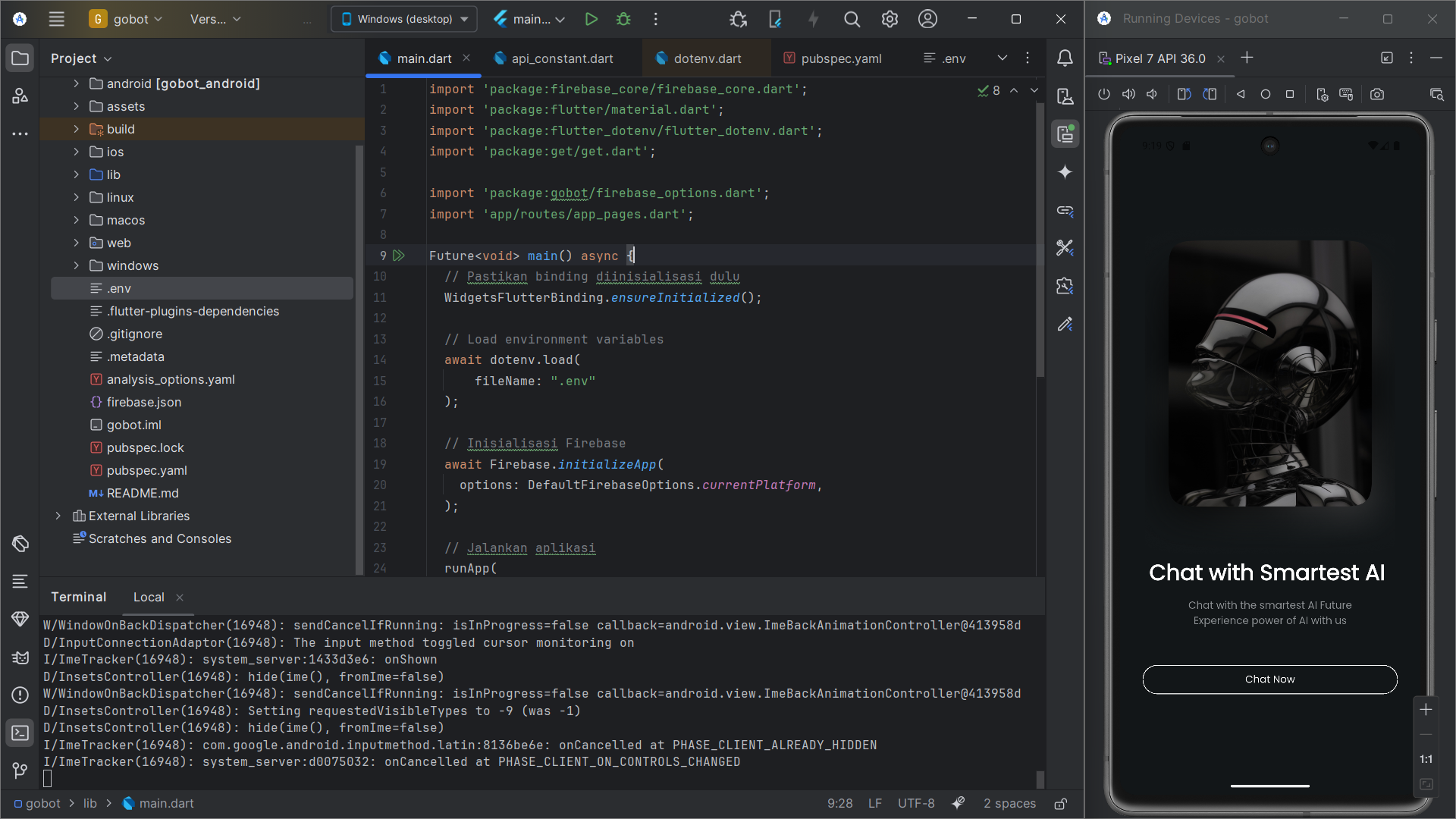Show hidden editor tabs list
Viewport: 1456px width, 819px height.
click(1002, 58)
